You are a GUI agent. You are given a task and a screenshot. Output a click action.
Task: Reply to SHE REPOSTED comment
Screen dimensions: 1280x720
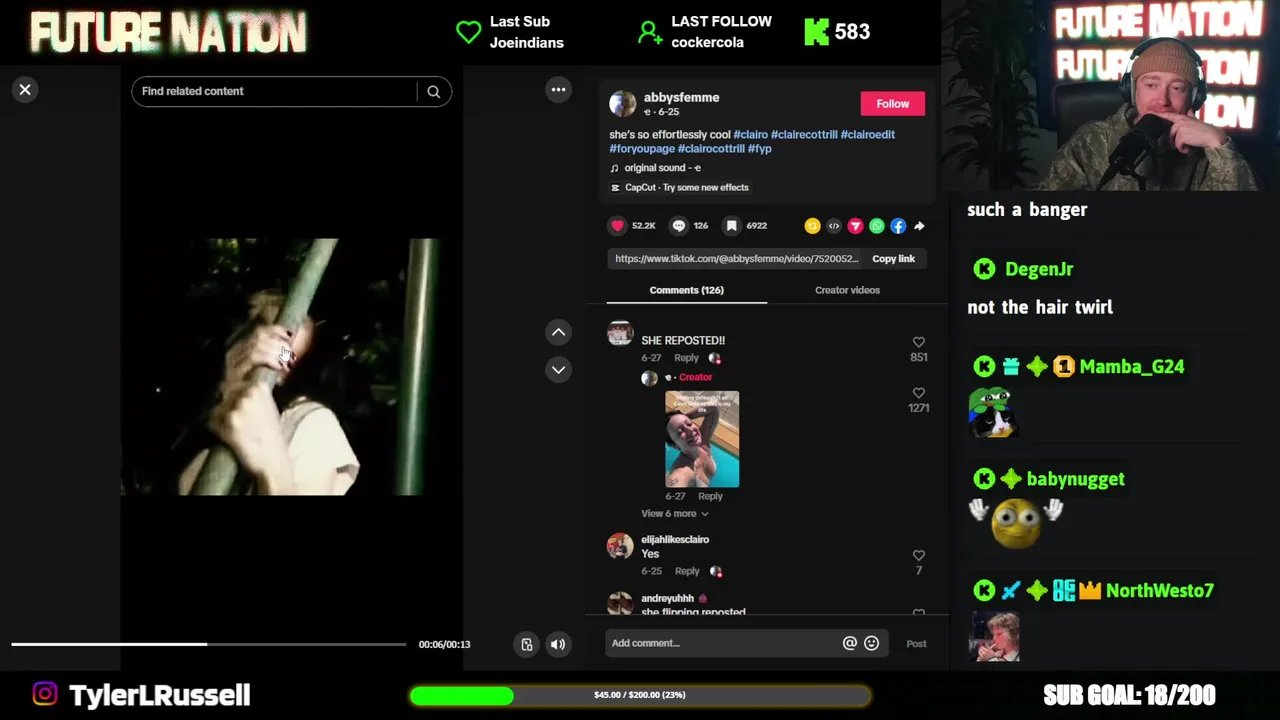click(x=686, y=358)
